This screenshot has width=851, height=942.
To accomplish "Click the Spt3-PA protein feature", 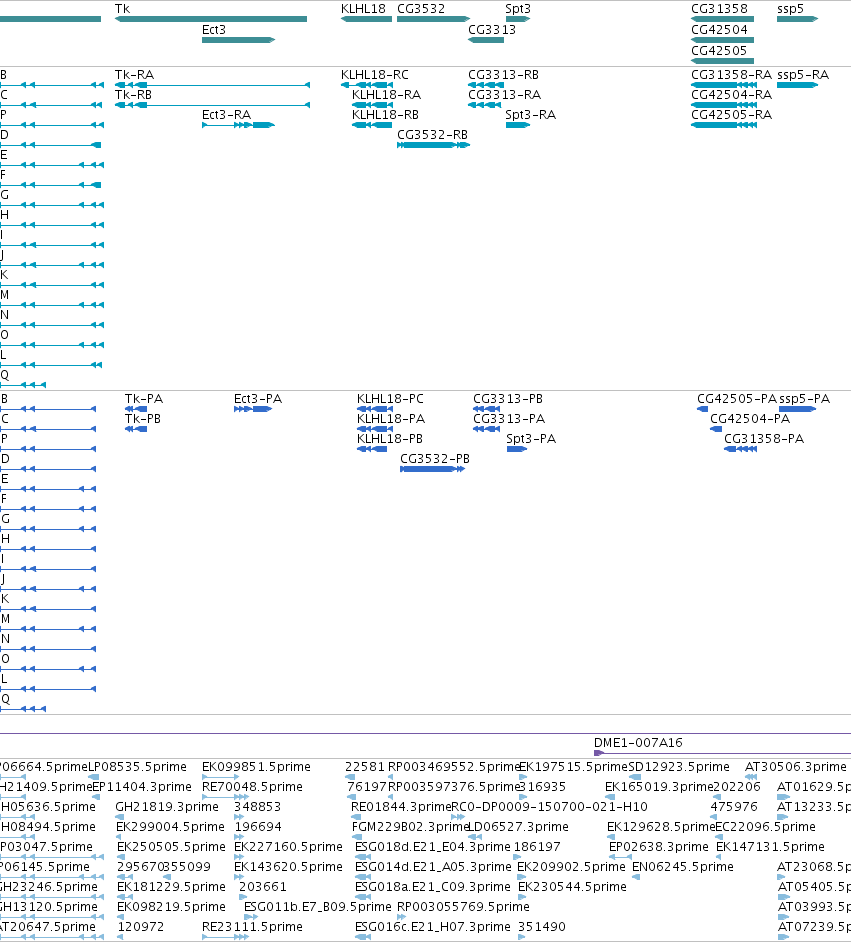I will click(x=517, y=449).
